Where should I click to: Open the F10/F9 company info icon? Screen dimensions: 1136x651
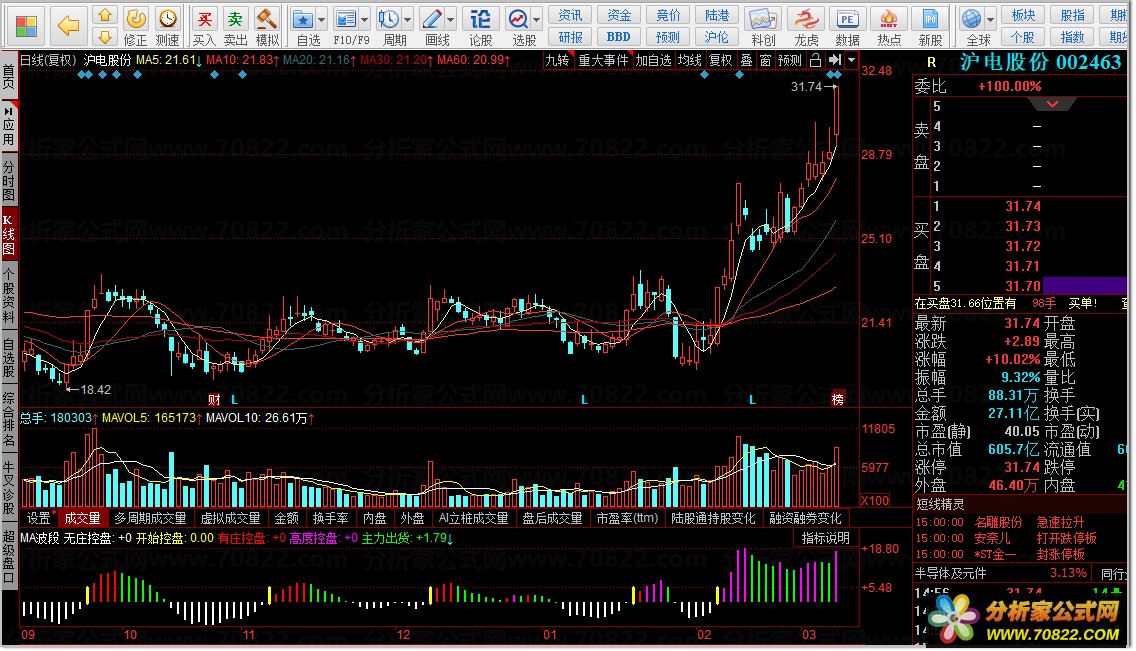pyautogui.click(x=346, y=27)
